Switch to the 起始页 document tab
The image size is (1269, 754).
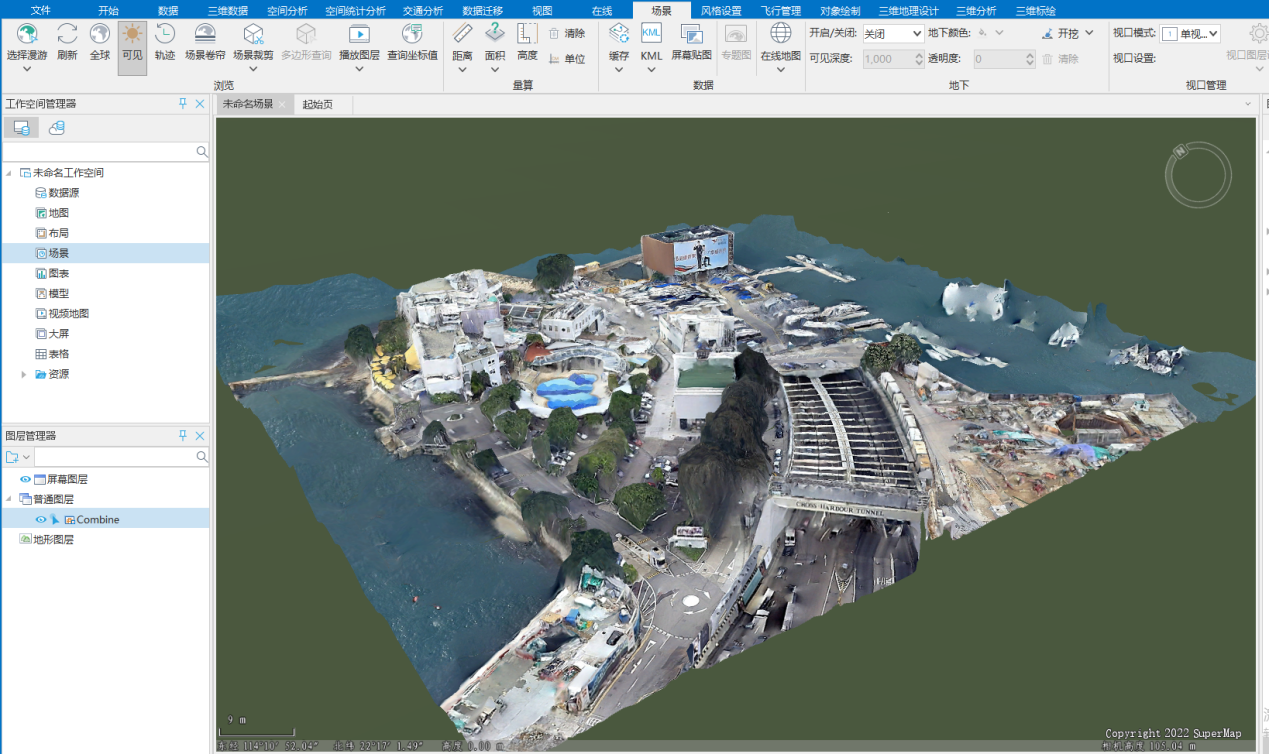(317, 104)
